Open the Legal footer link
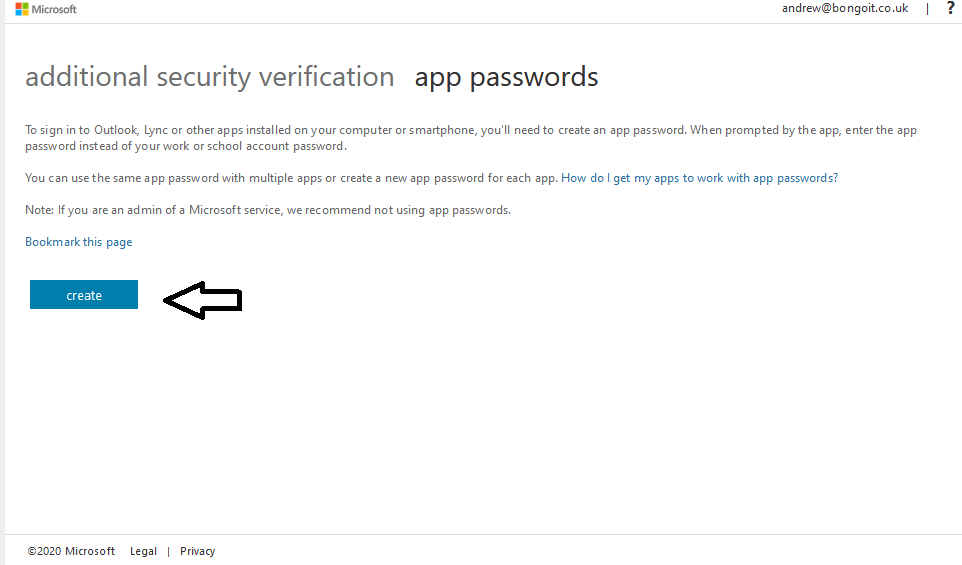This screenshot has width=962, height=565. click(143, 551)
